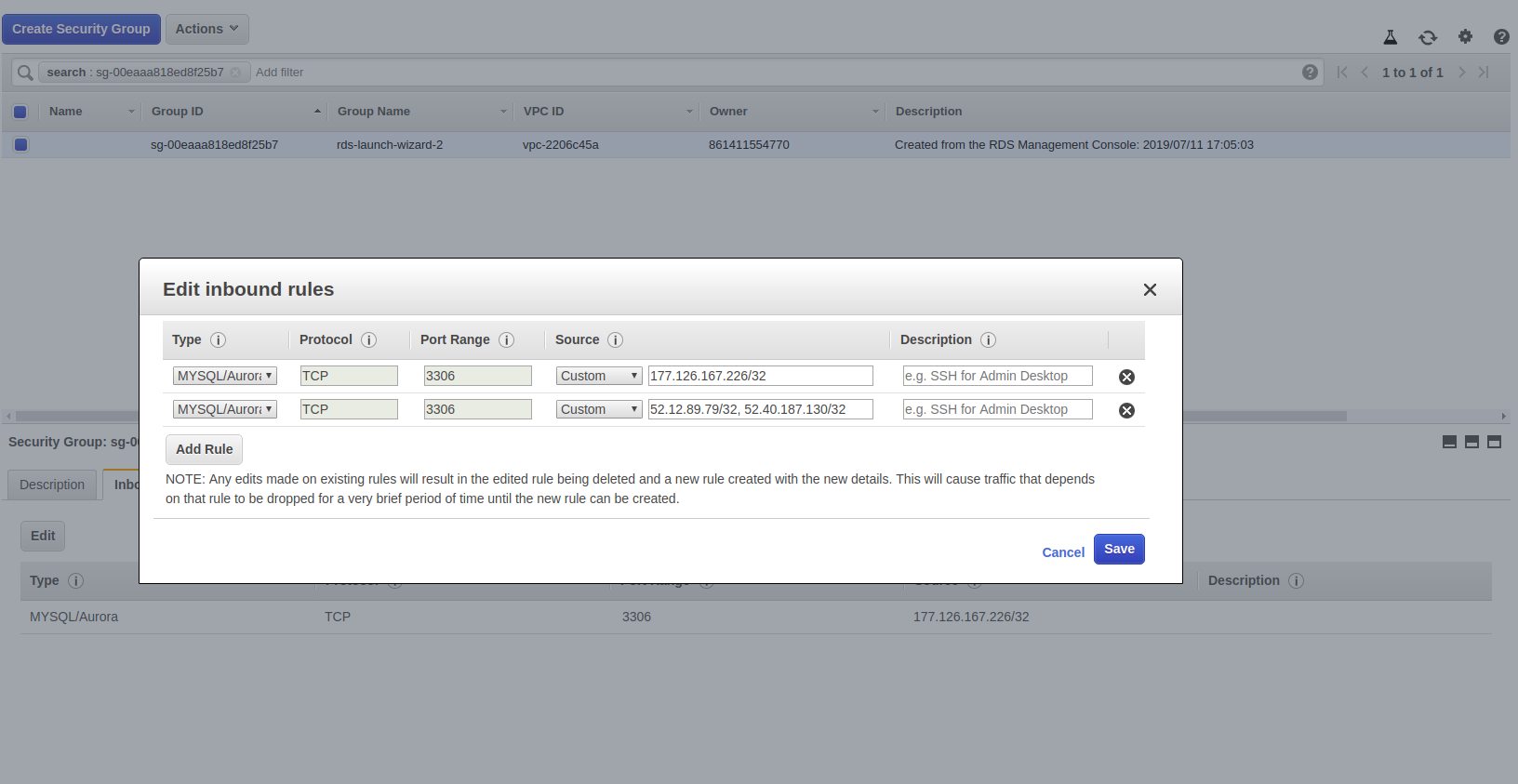Click the Edit button below tabs

[43, 536]
